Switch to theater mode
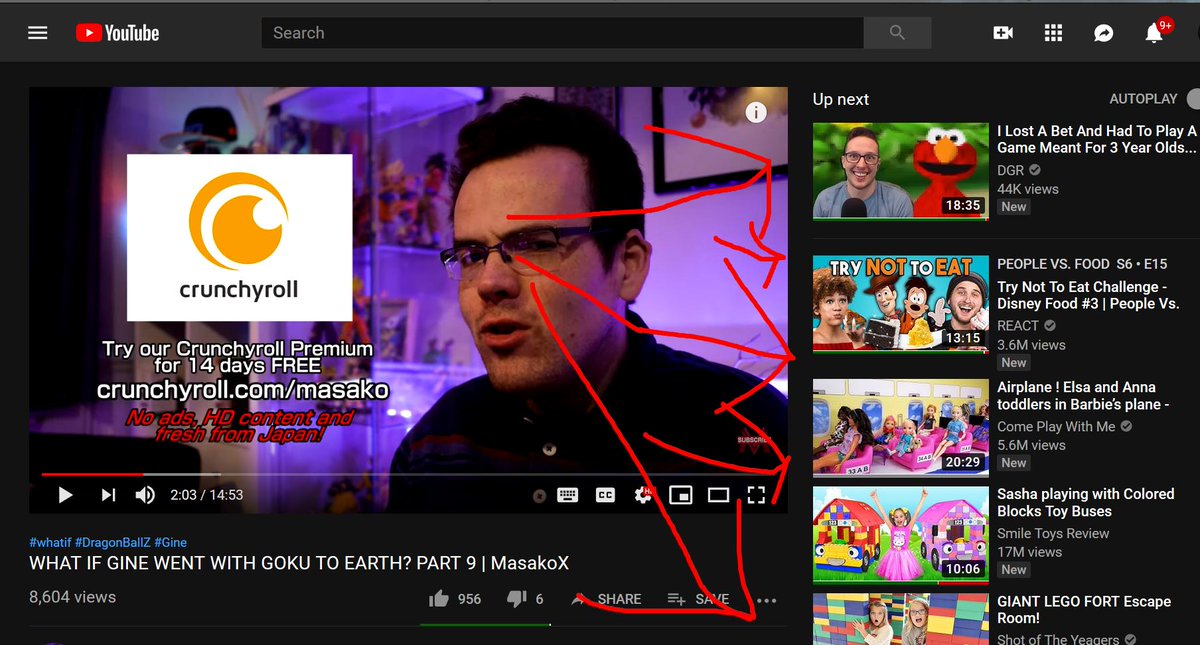The height and width of the screenshot is (645, 1200). (x=718, y=495)
